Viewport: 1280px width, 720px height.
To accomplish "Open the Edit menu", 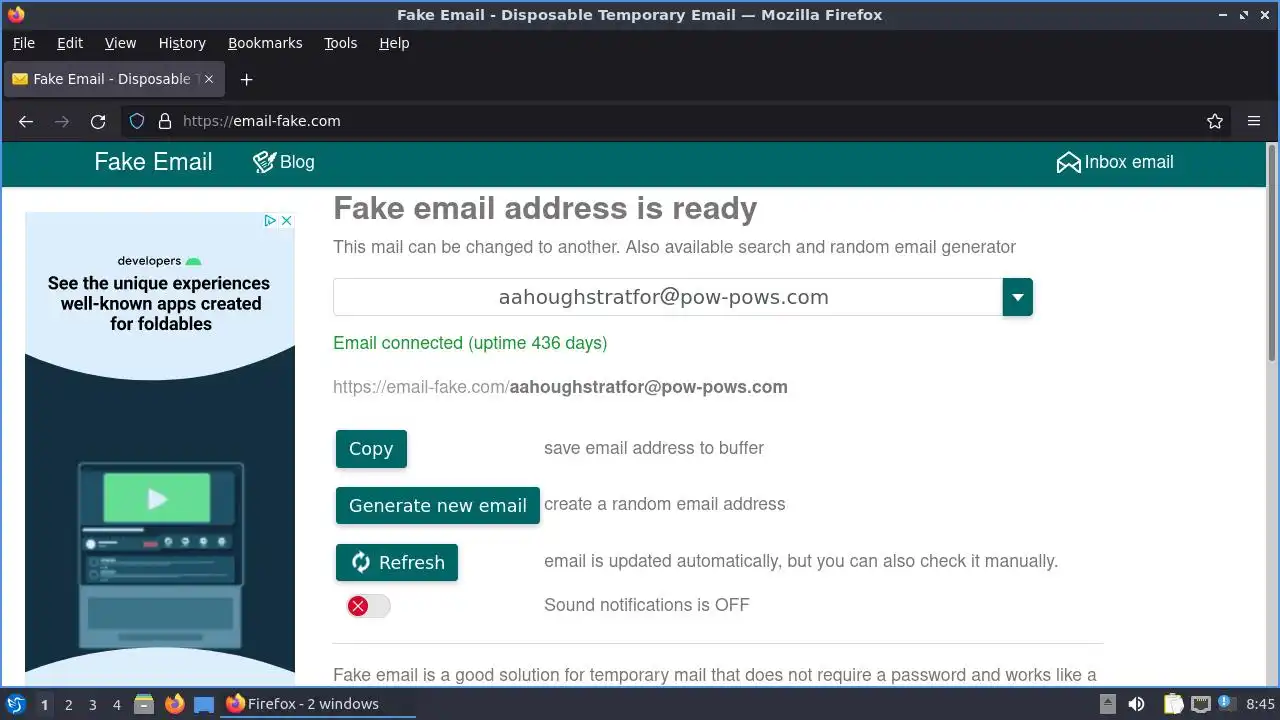I will pyautogui.click(x=70, y=43).
